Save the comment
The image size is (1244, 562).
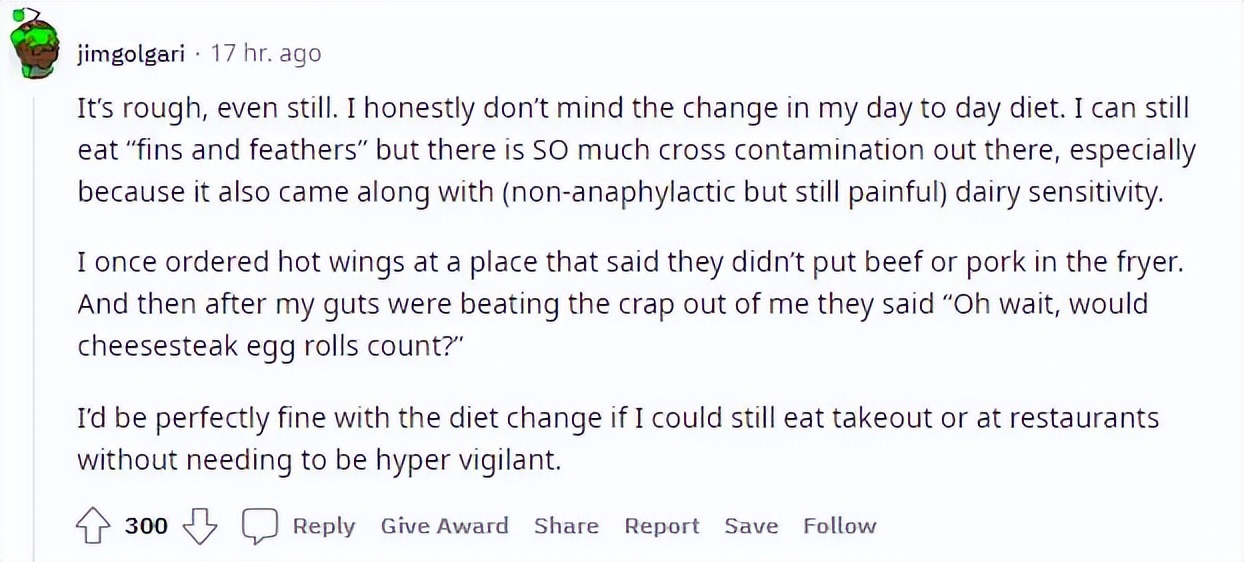[x=751, y=526]
